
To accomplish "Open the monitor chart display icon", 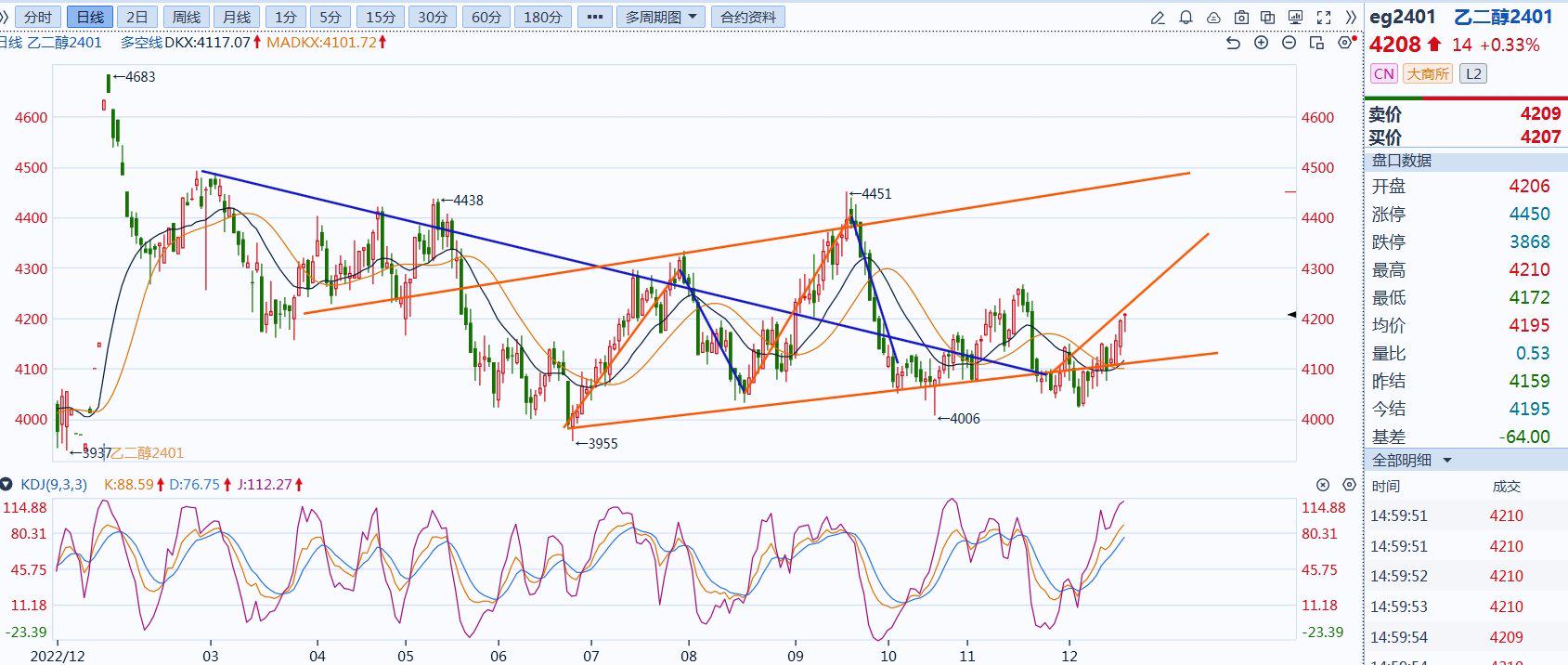I will tap(1297, 18).
